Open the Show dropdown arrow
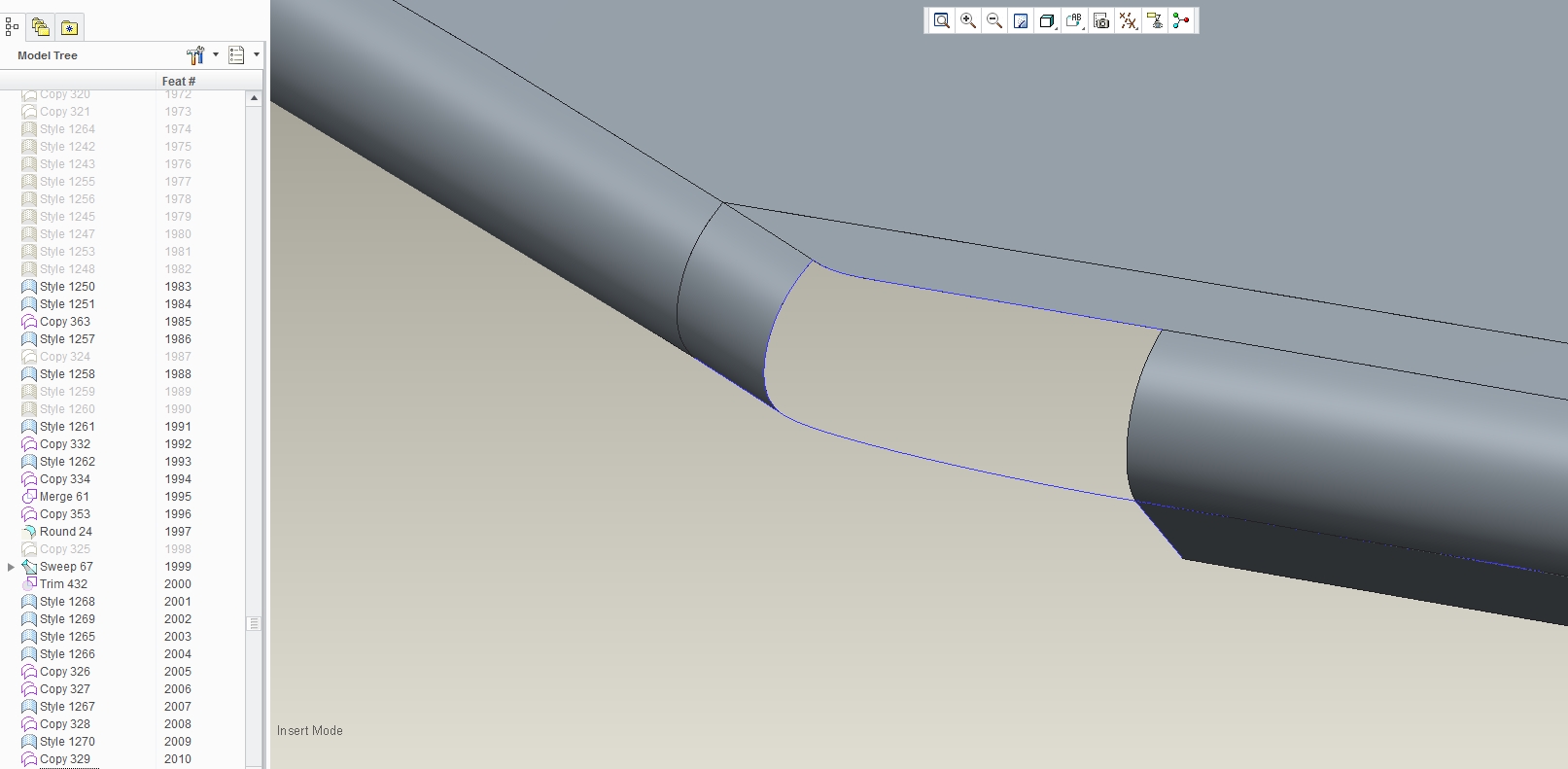The width and height of the screenshot is (1568, 769). click(257, 54)
